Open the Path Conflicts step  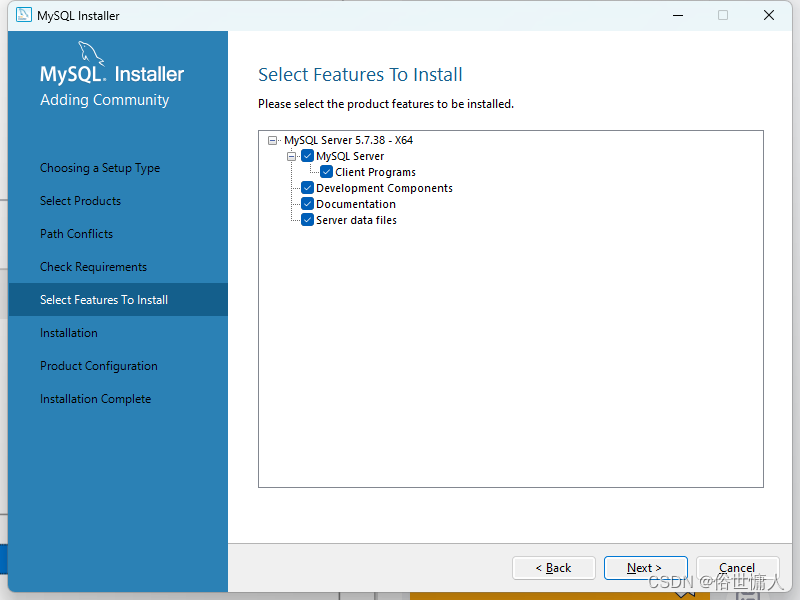click(x=77, y=234)
